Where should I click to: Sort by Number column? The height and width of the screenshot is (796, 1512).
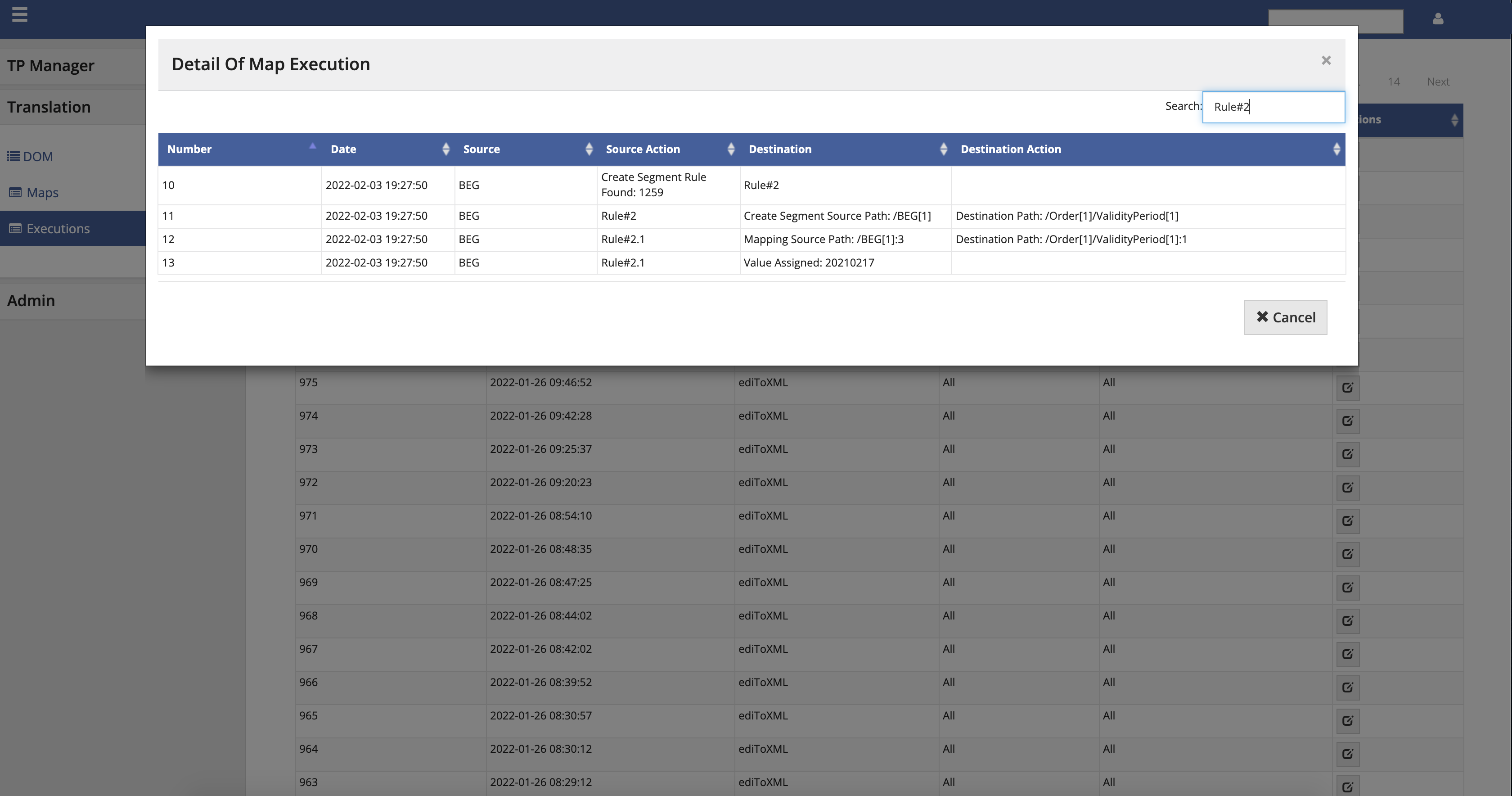pos(239,149)
